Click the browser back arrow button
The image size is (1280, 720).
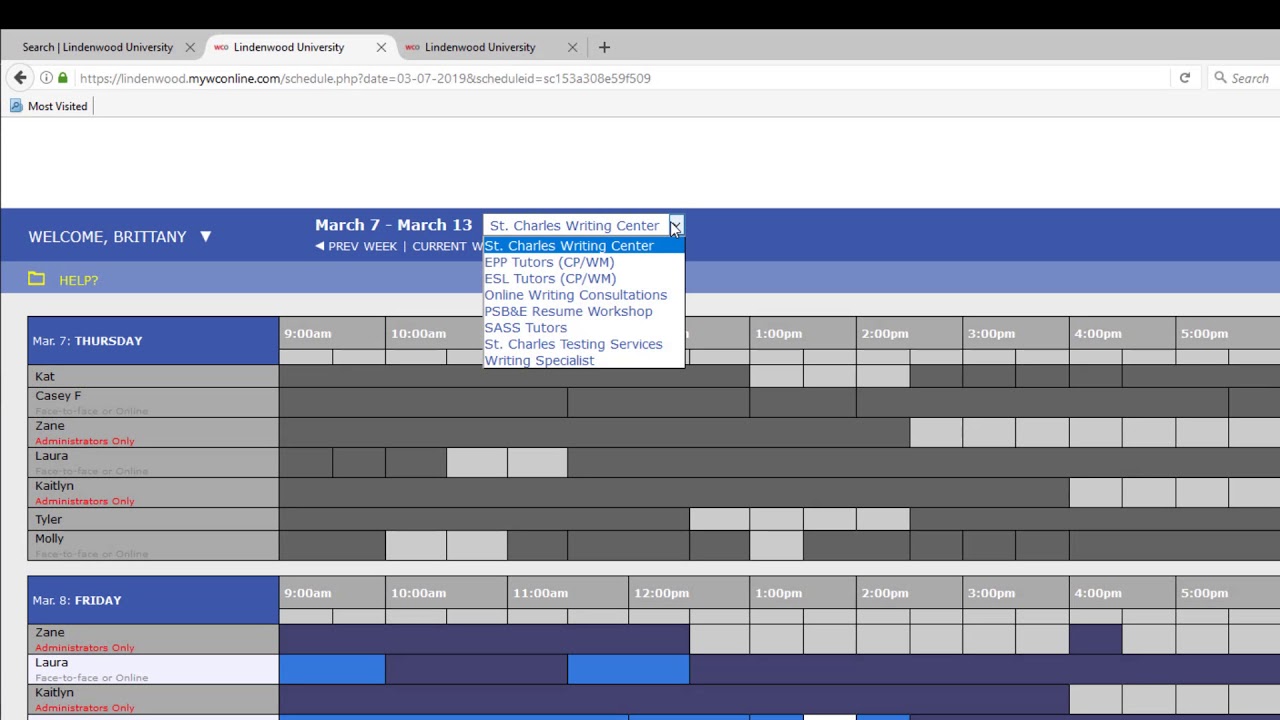(x=20, y=78)
